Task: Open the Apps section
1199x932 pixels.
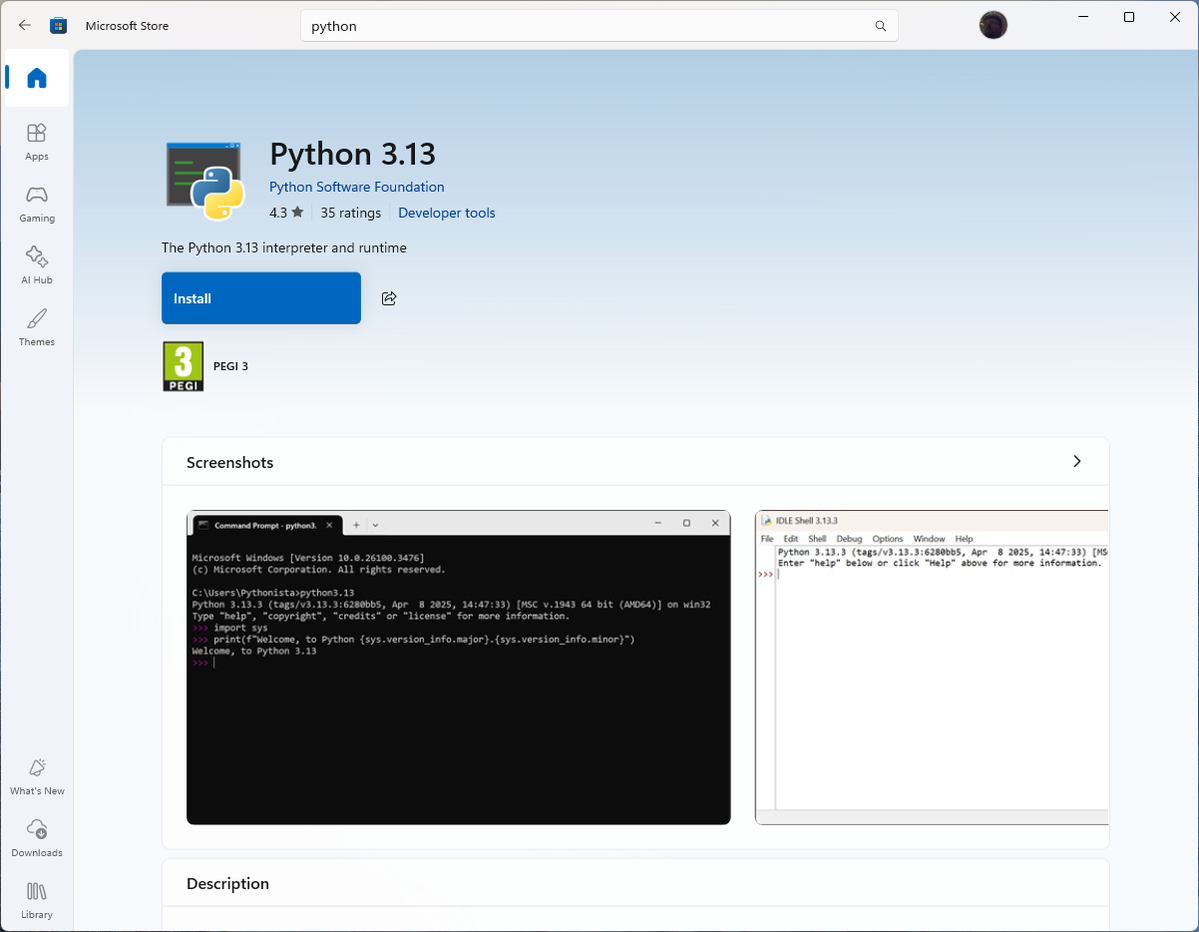Action: (x=37, y=142)
